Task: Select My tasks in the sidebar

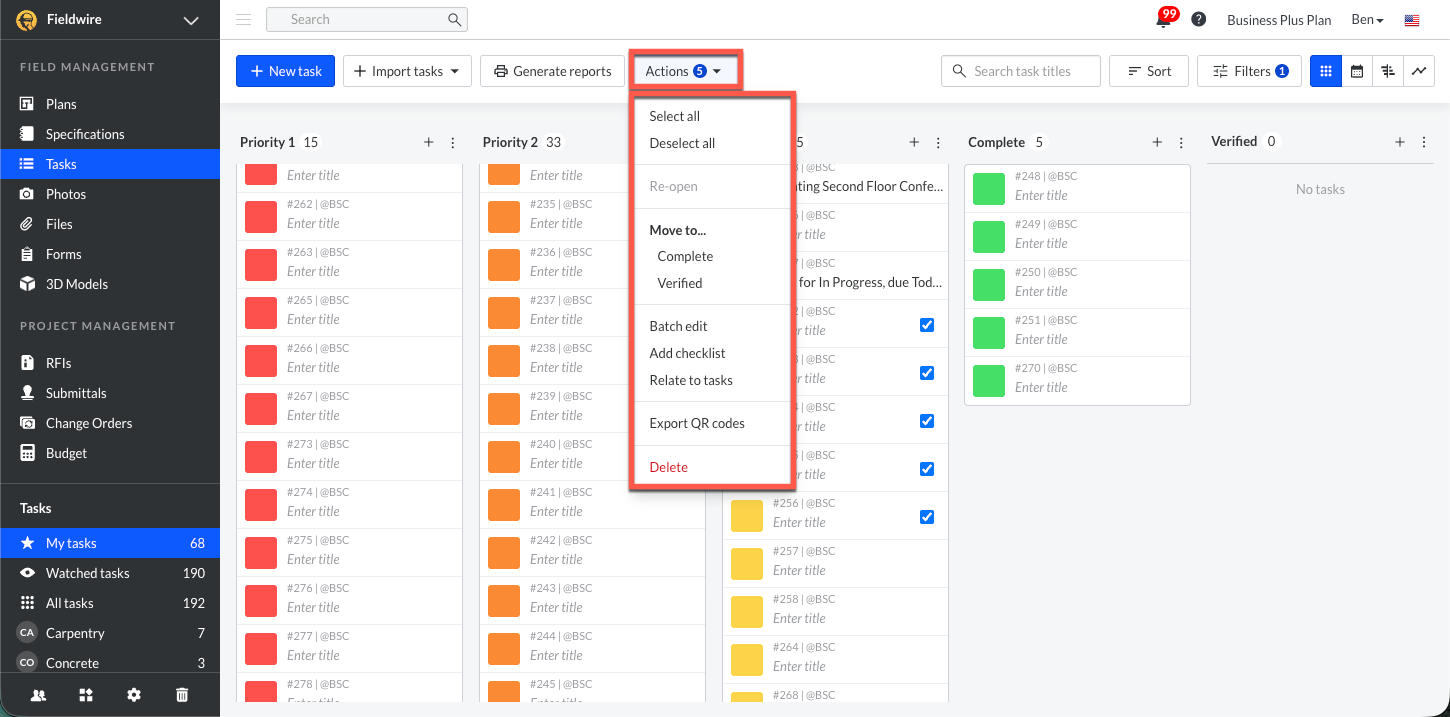Action: pos(110,543)
